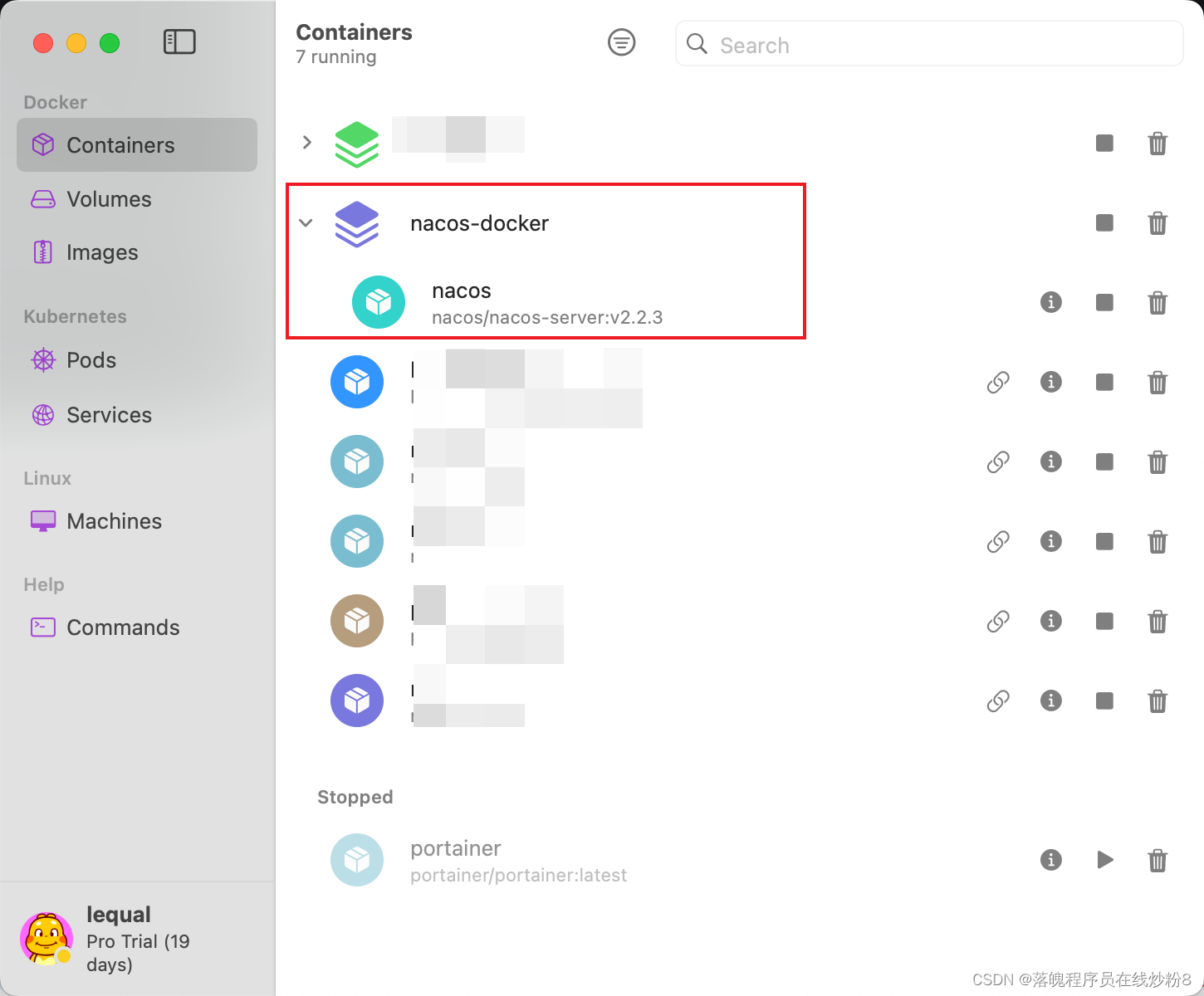
Task: Open the Containers section in the sidebar
Action: click(137, 145)
